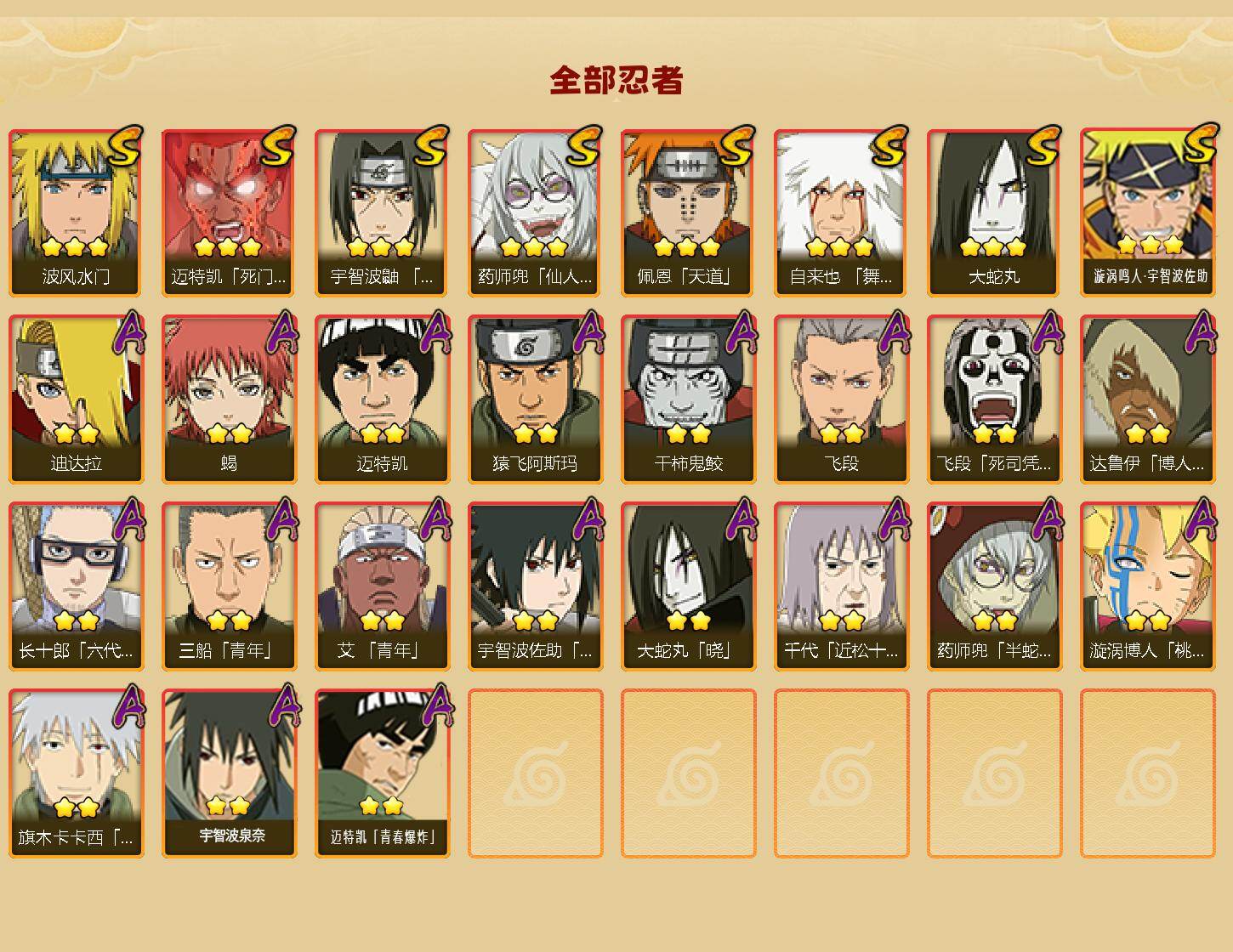The image size is (1233, 952).
Task: Click the 宇智波泉奈 ninja card
Action: [230, 773]
